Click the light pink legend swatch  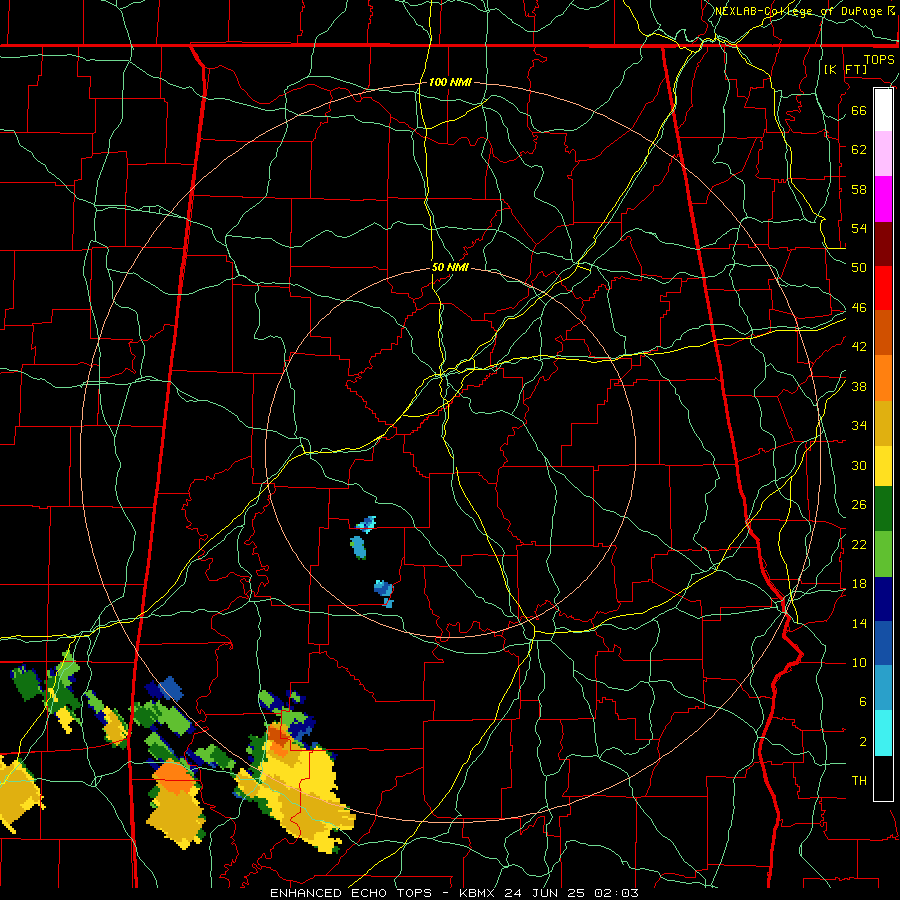(x=883, y=154)
